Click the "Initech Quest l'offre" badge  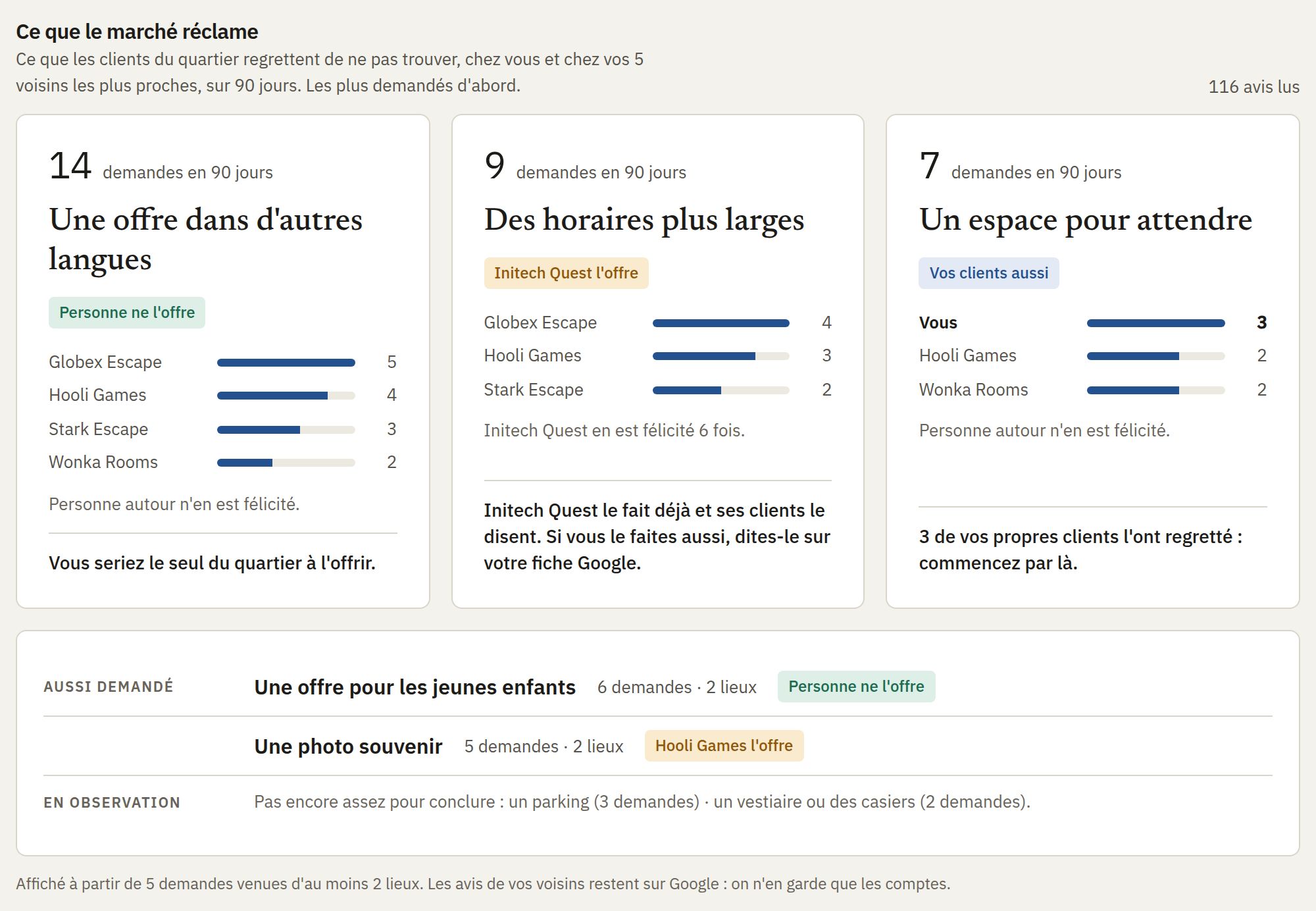click(566, 273)
